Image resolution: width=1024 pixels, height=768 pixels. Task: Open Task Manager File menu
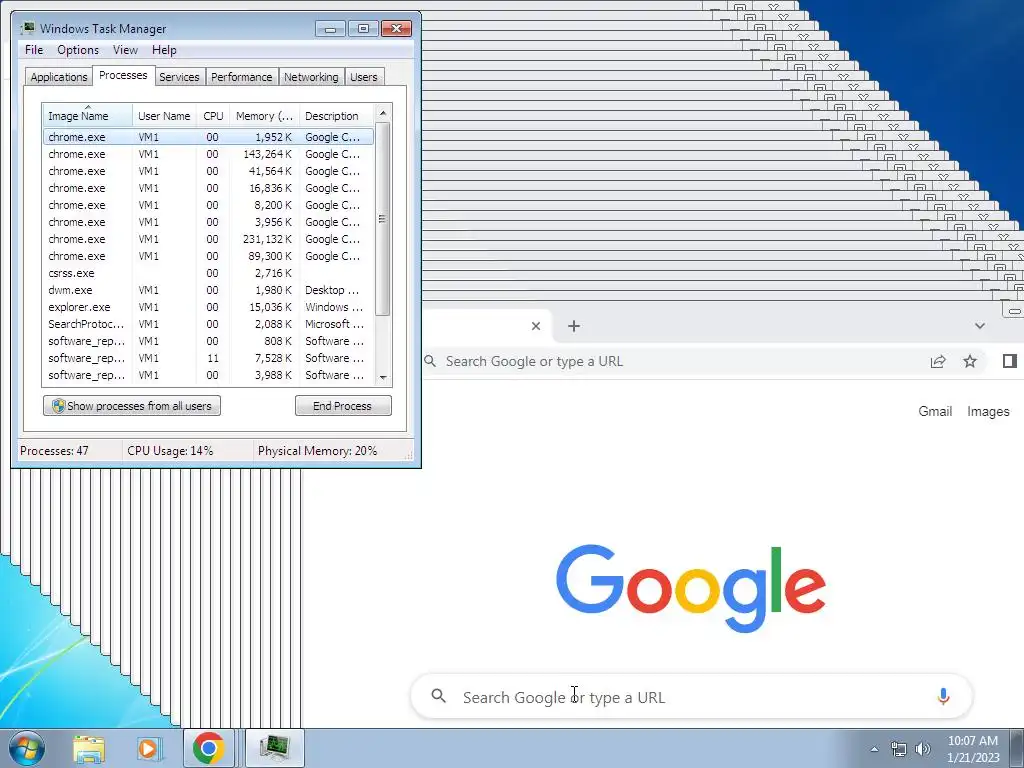pyautogui.click(x=34, y=50)
